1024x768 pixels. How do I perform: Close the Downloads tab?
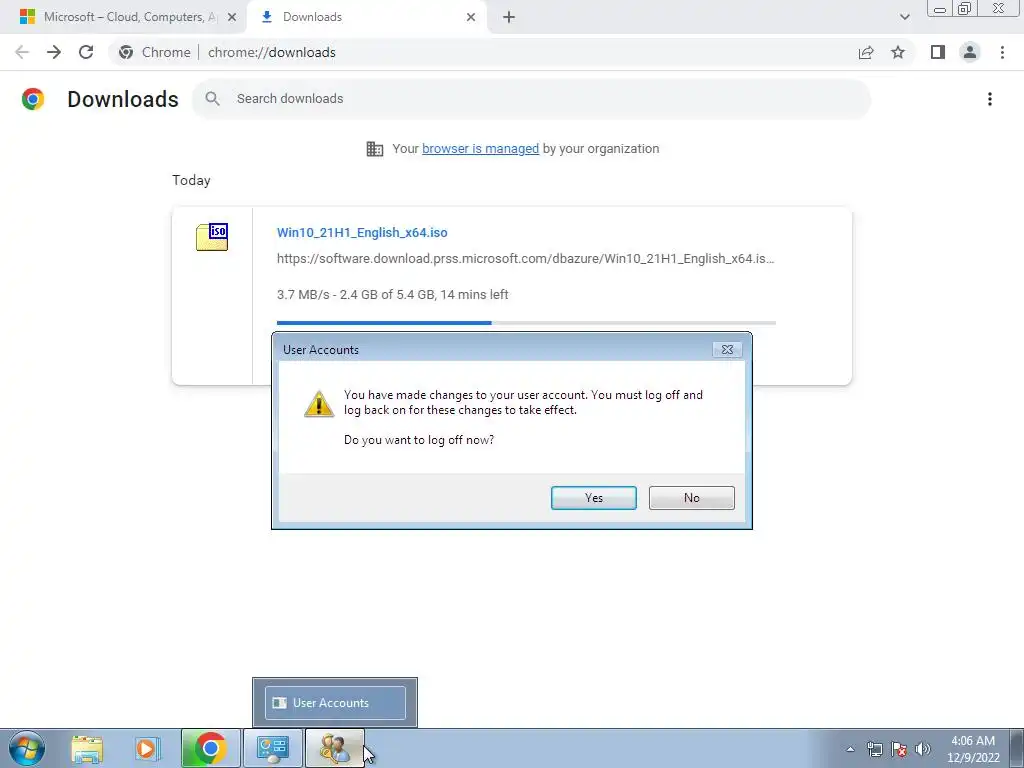point(471,17)
